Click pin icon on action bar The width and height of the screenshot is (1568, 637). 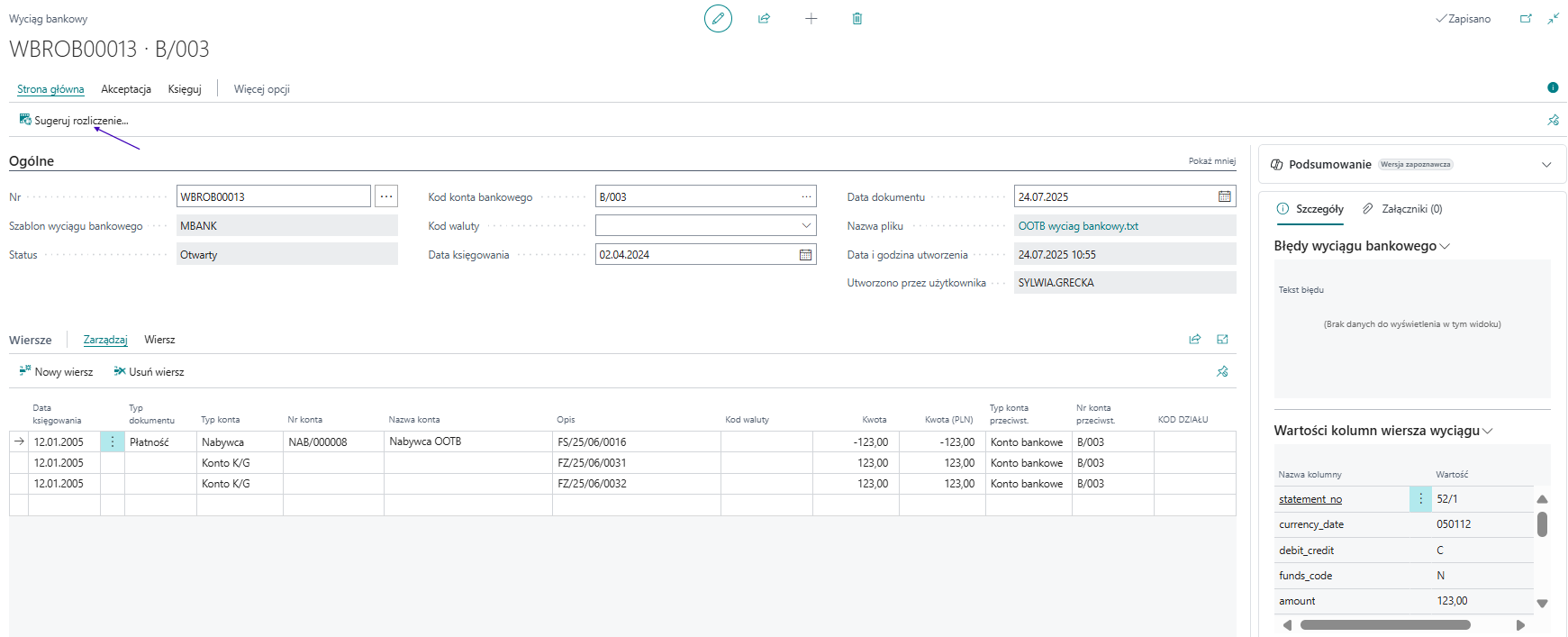1553,120
